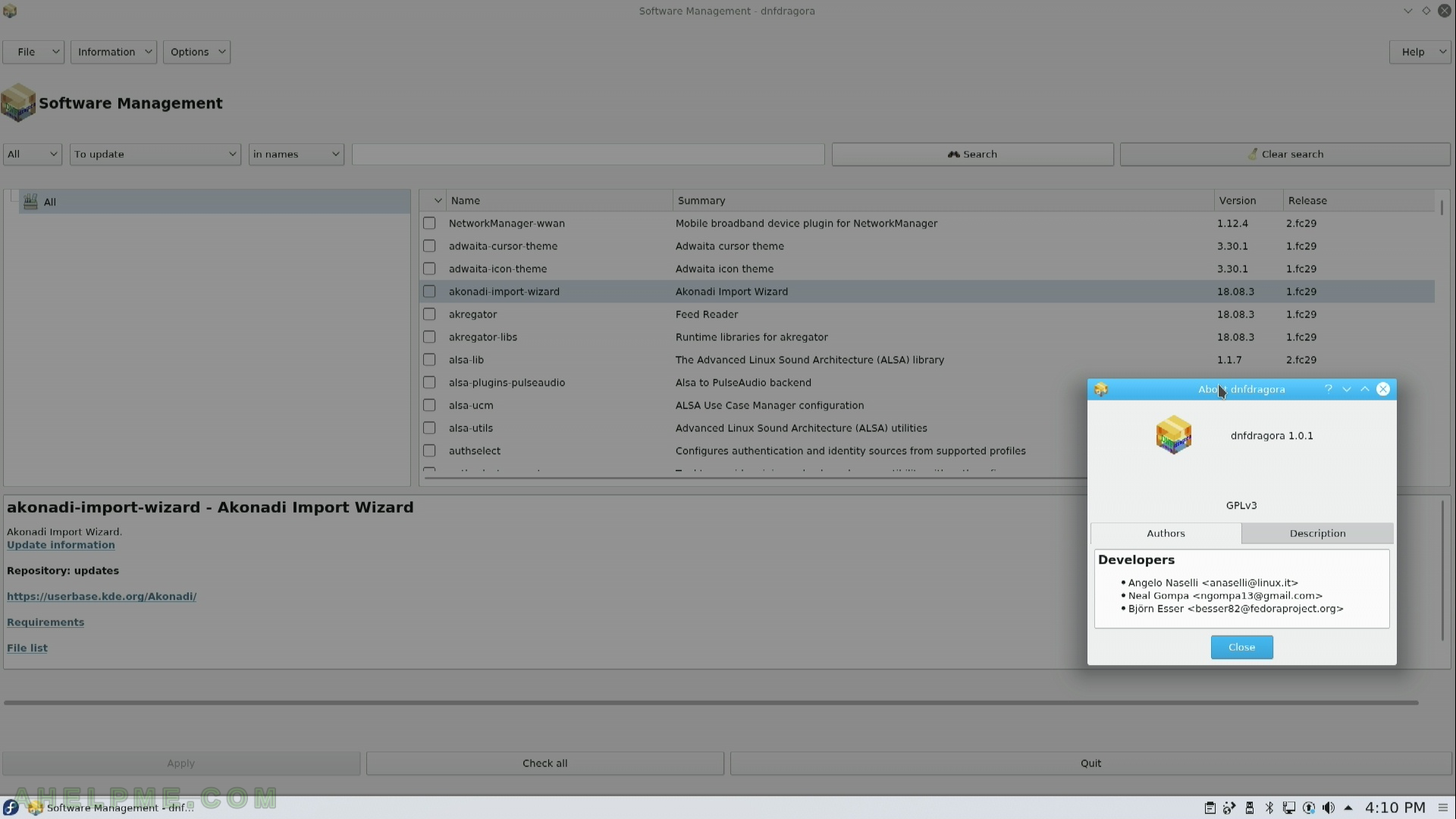Screen dimensions: 1456x819
Task: Click the package search text field
Action: click(x=588, y=154)
